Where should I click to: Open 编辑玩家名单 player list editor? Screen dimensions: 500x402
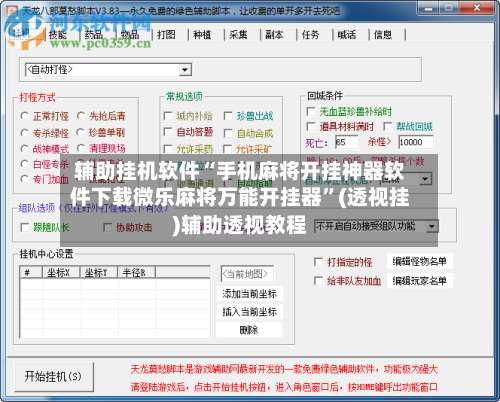[x=419, y=281]
